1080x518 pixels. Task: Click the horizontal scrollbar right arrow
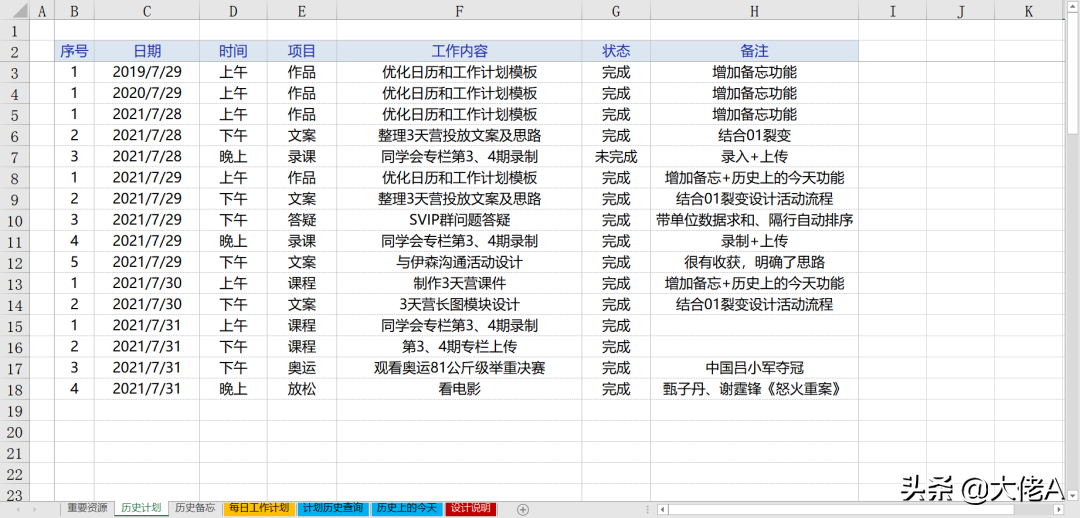click(1061, 509)
